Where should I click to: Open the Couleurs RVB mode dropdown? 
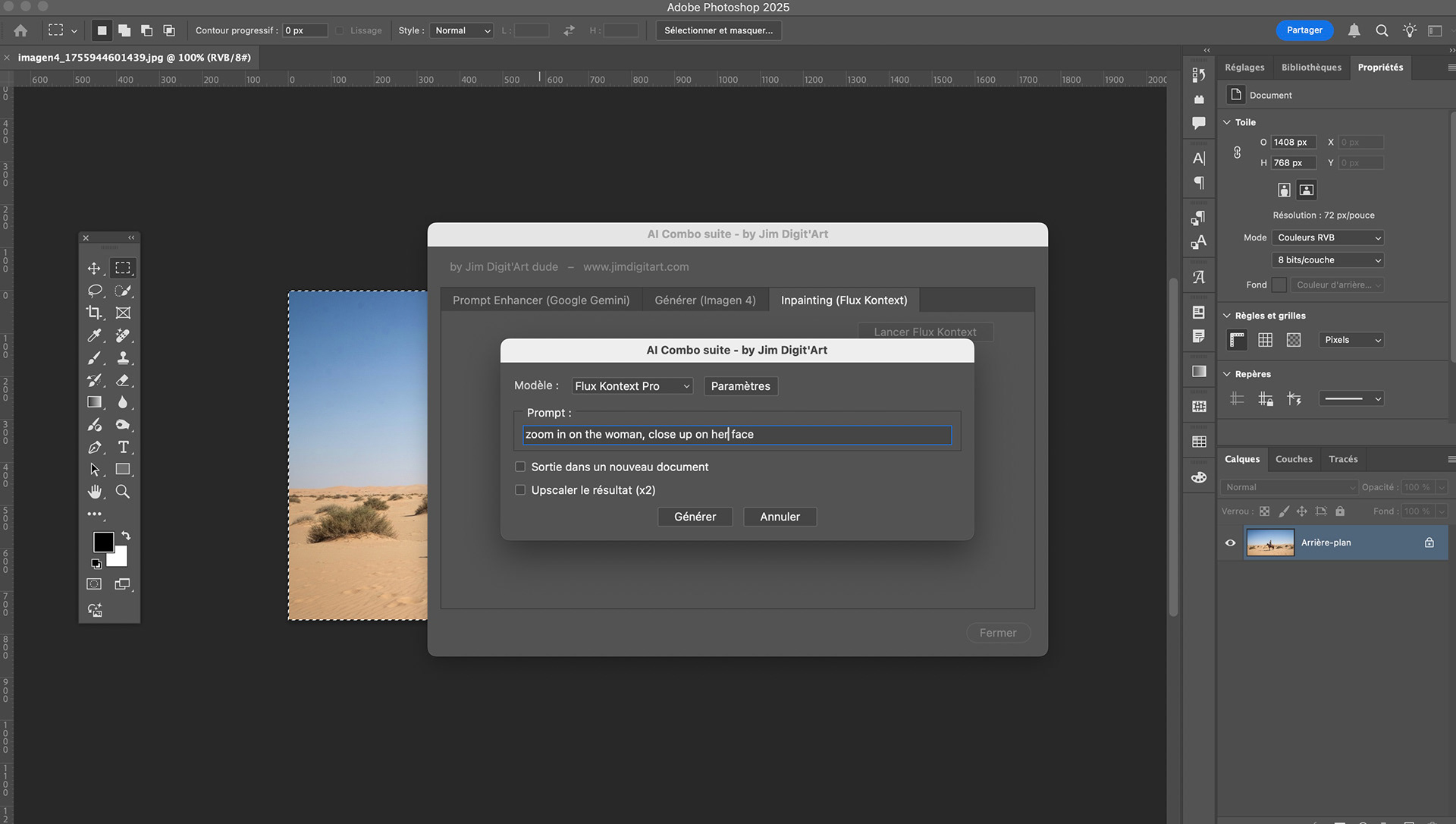coord(1328,237)
